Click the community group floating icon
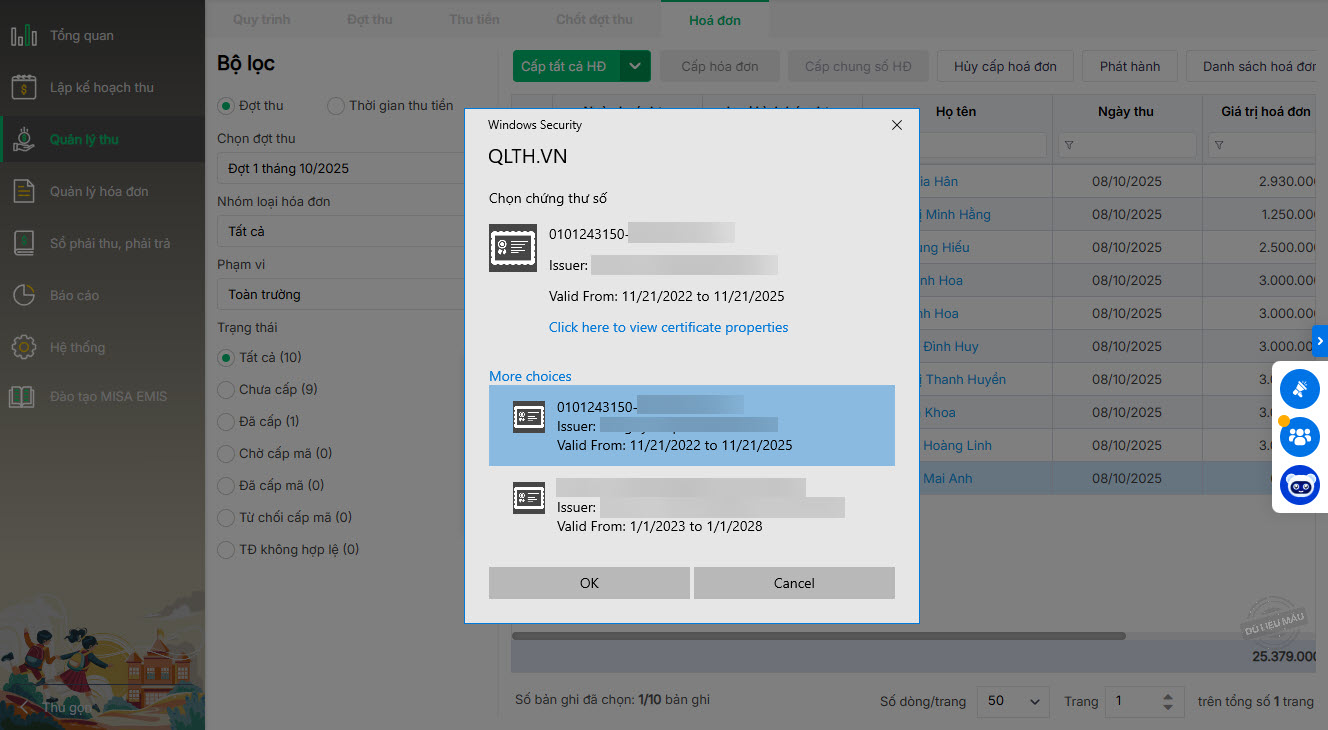Viewport: 1328px width, 730px height. point(1300,437)
